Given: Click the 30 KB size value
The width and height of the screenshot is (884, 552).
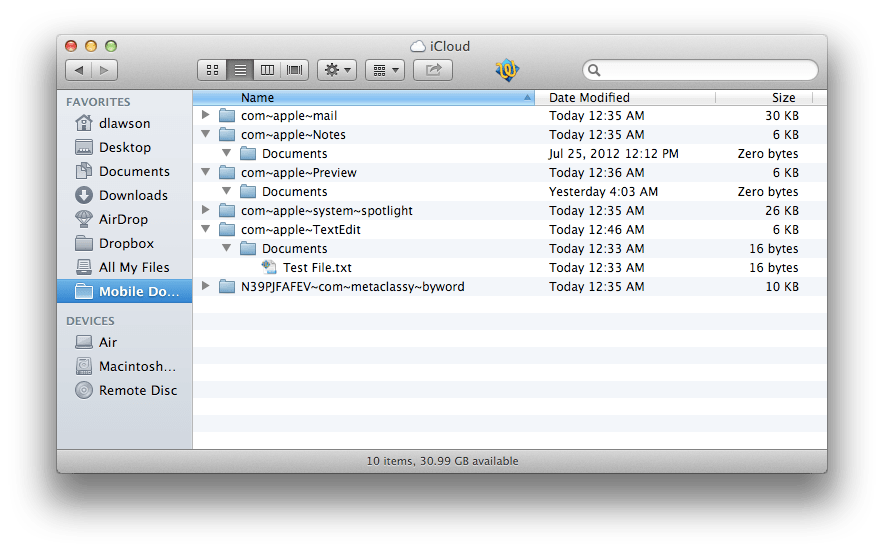Looking at the screenshot, I should (x=781, y=116).
